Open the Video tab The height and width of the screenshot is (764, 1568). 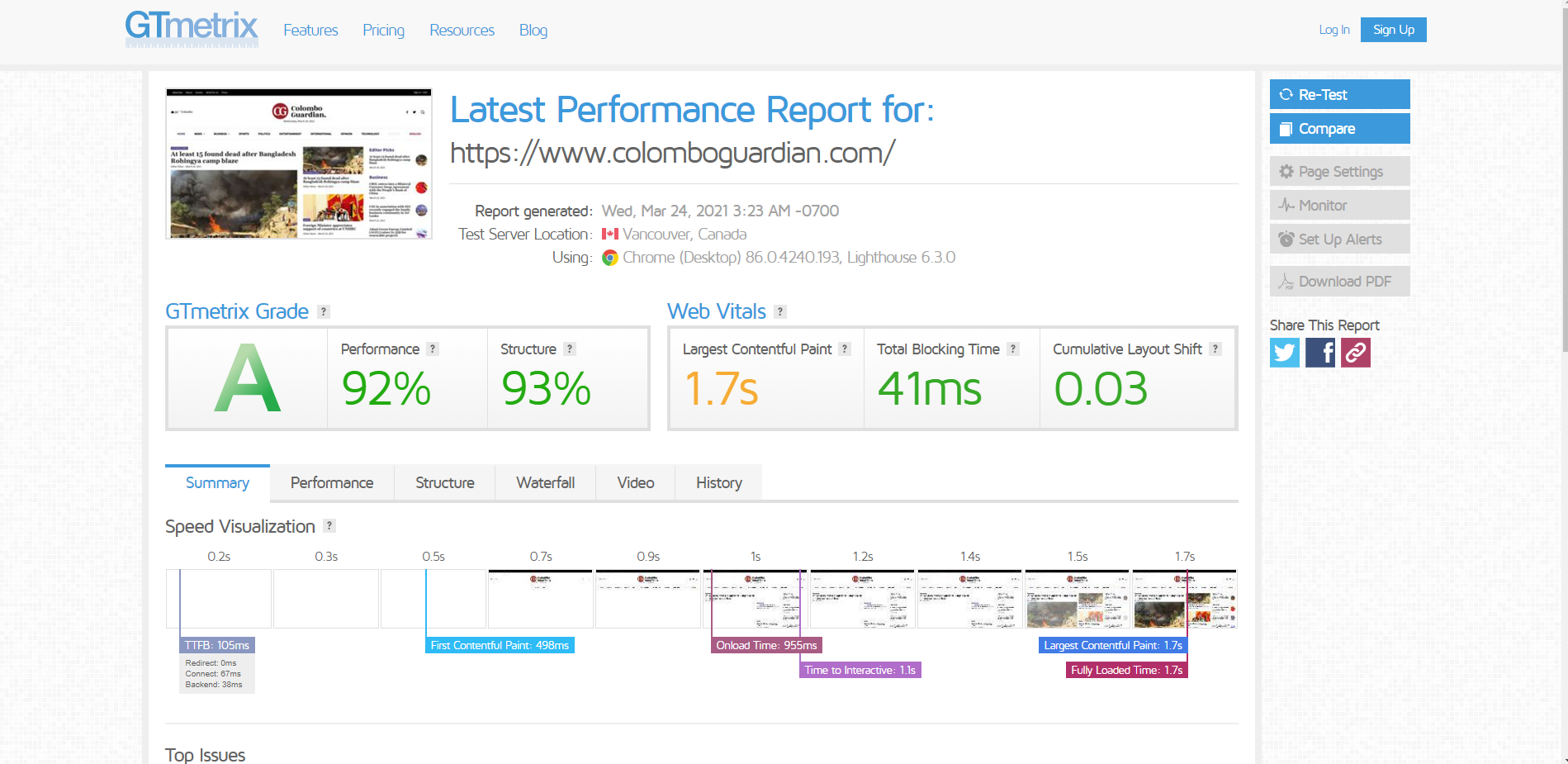click(636, 483)
